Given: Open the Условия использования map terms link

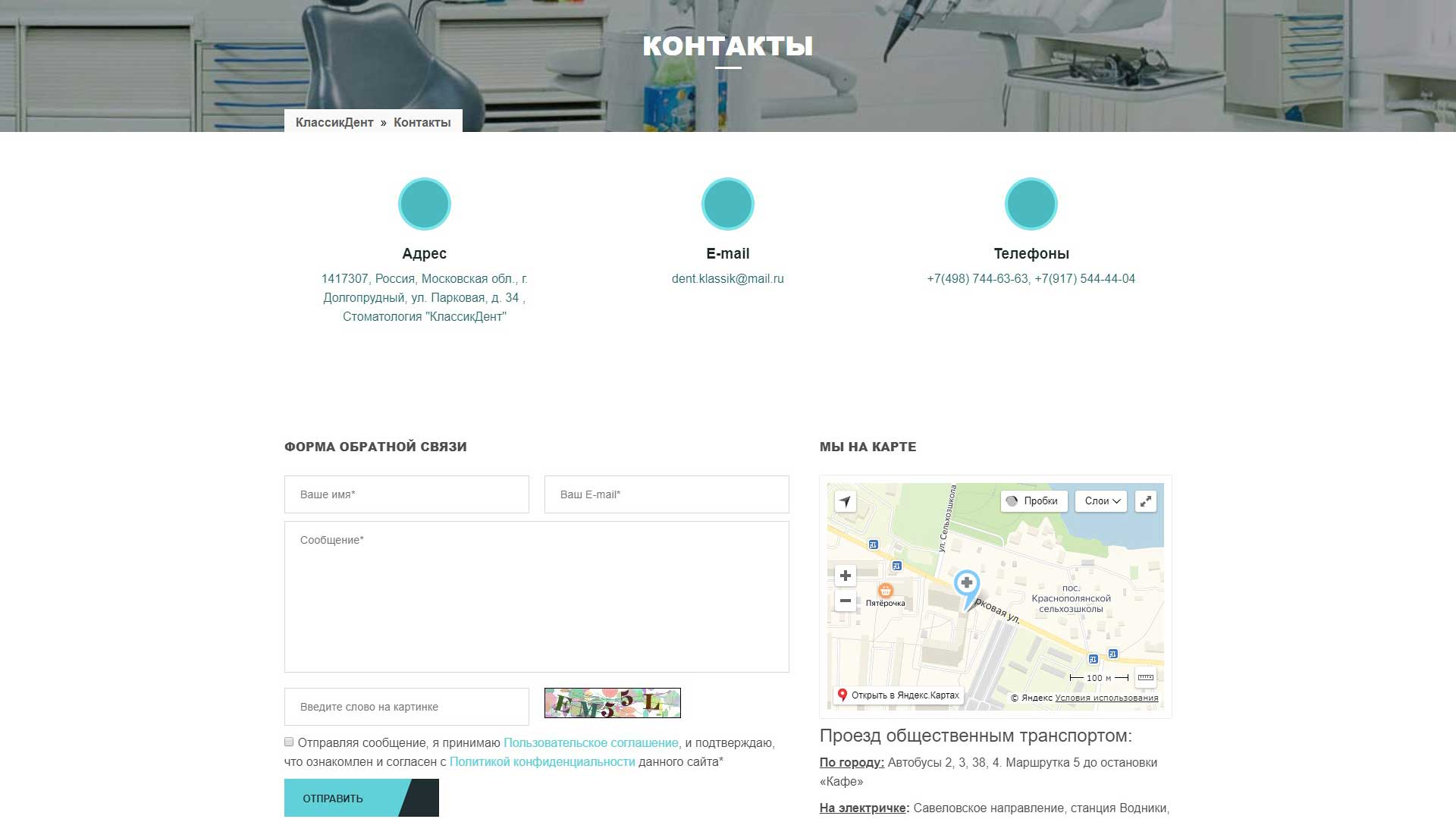Looking at the screenshot, I should pyautogui.click(x=1106, y=698).
